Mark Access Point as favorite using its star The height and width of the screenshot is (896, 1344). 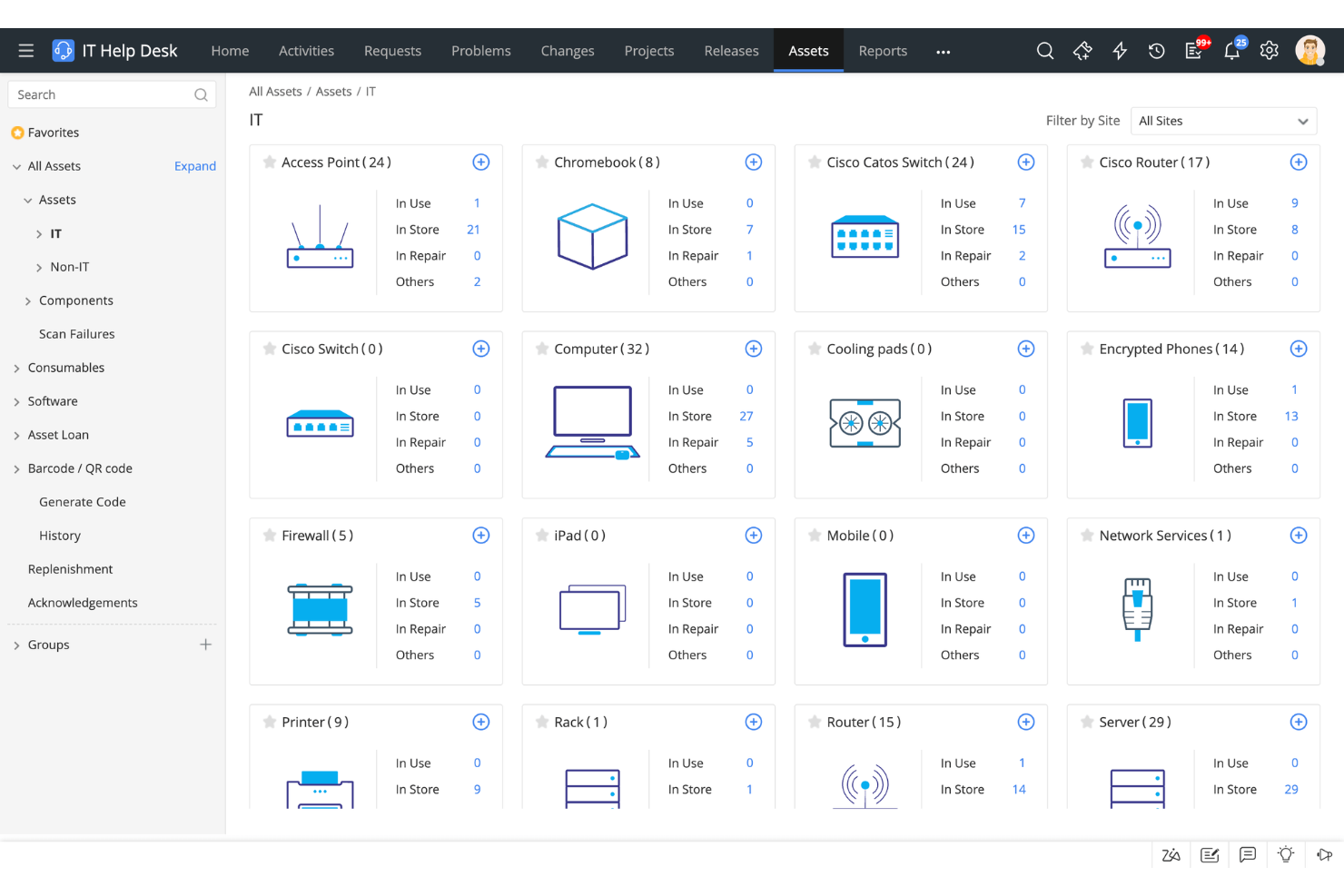pos(269,162)
